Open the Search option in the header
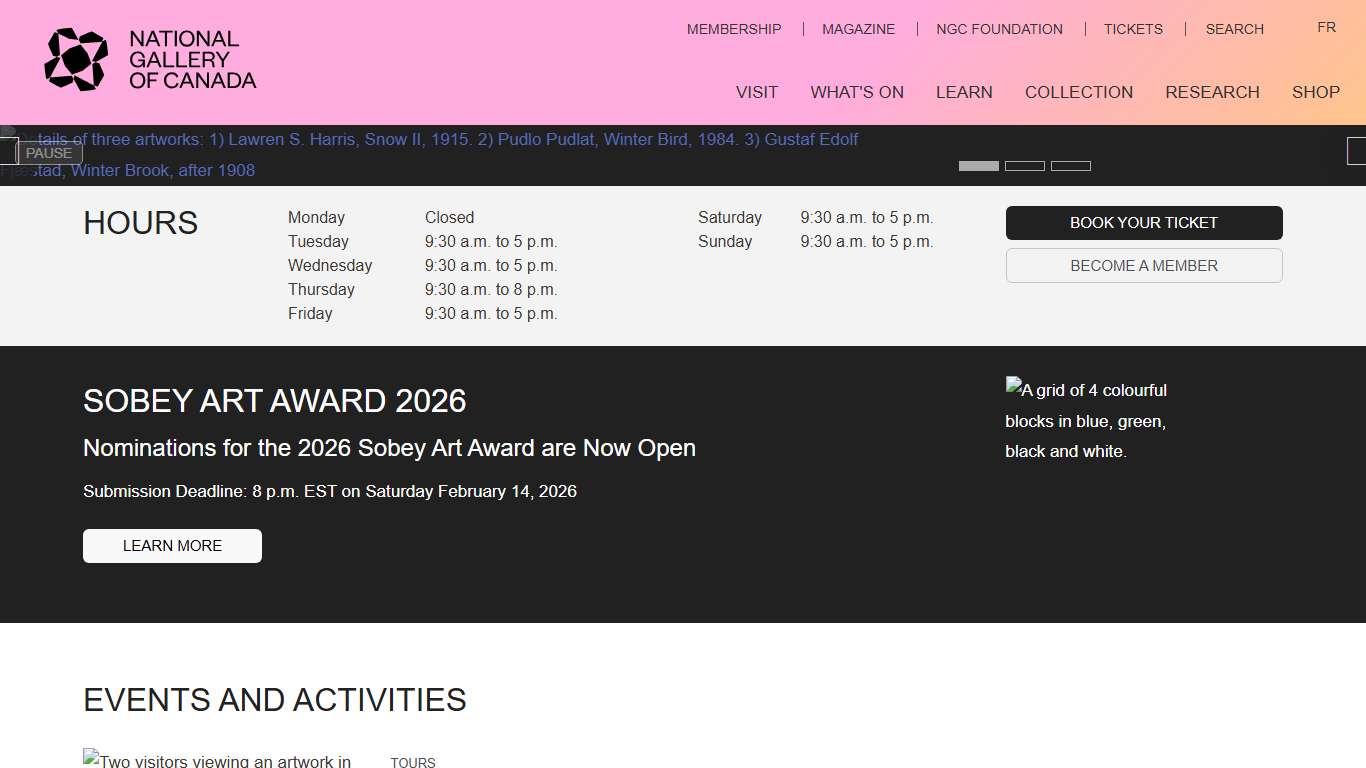The image size is (1366, 768). point(1234,29)
